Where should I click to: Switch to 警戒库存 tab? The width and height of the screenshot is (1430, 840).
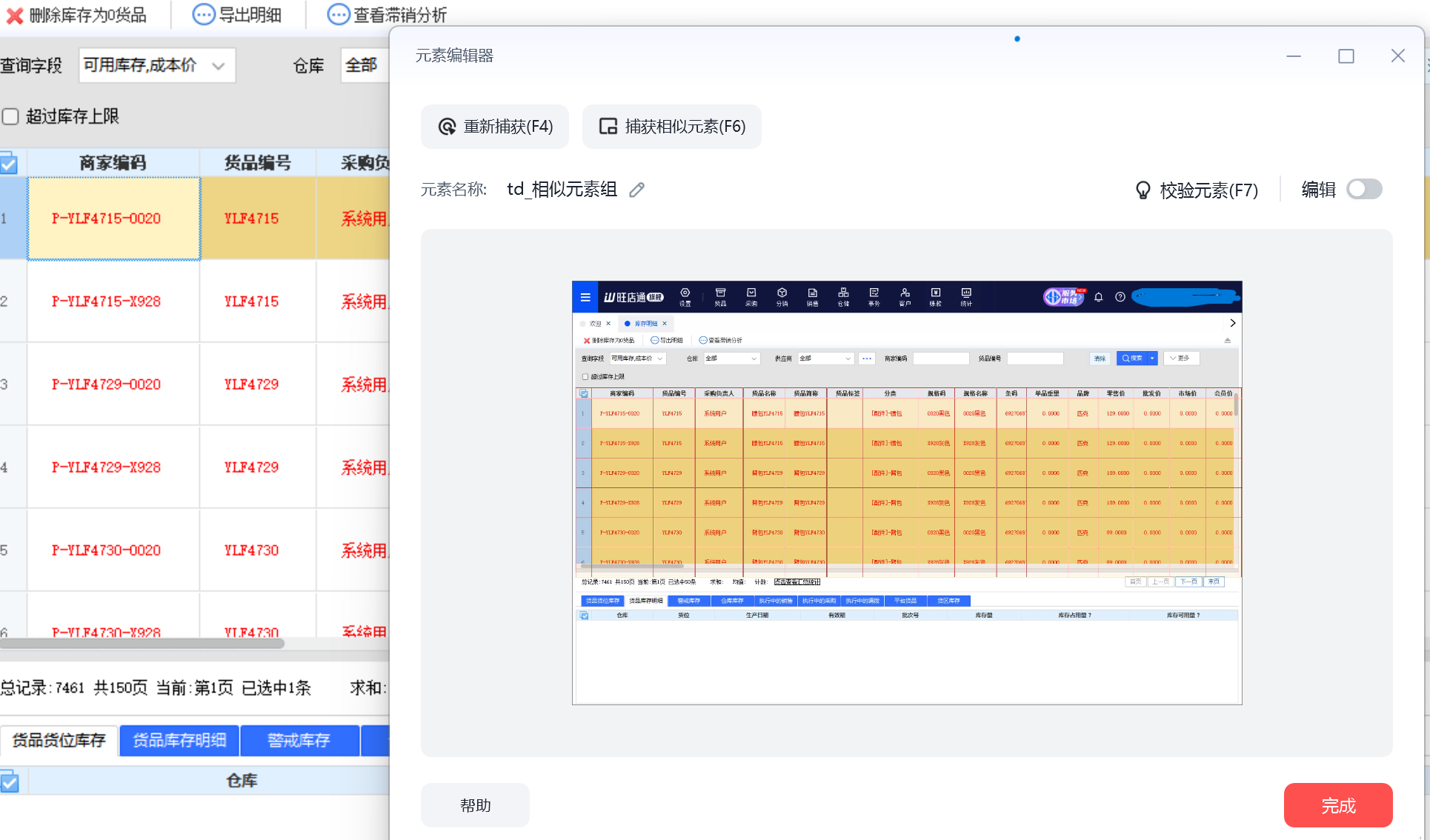[299, 740]
